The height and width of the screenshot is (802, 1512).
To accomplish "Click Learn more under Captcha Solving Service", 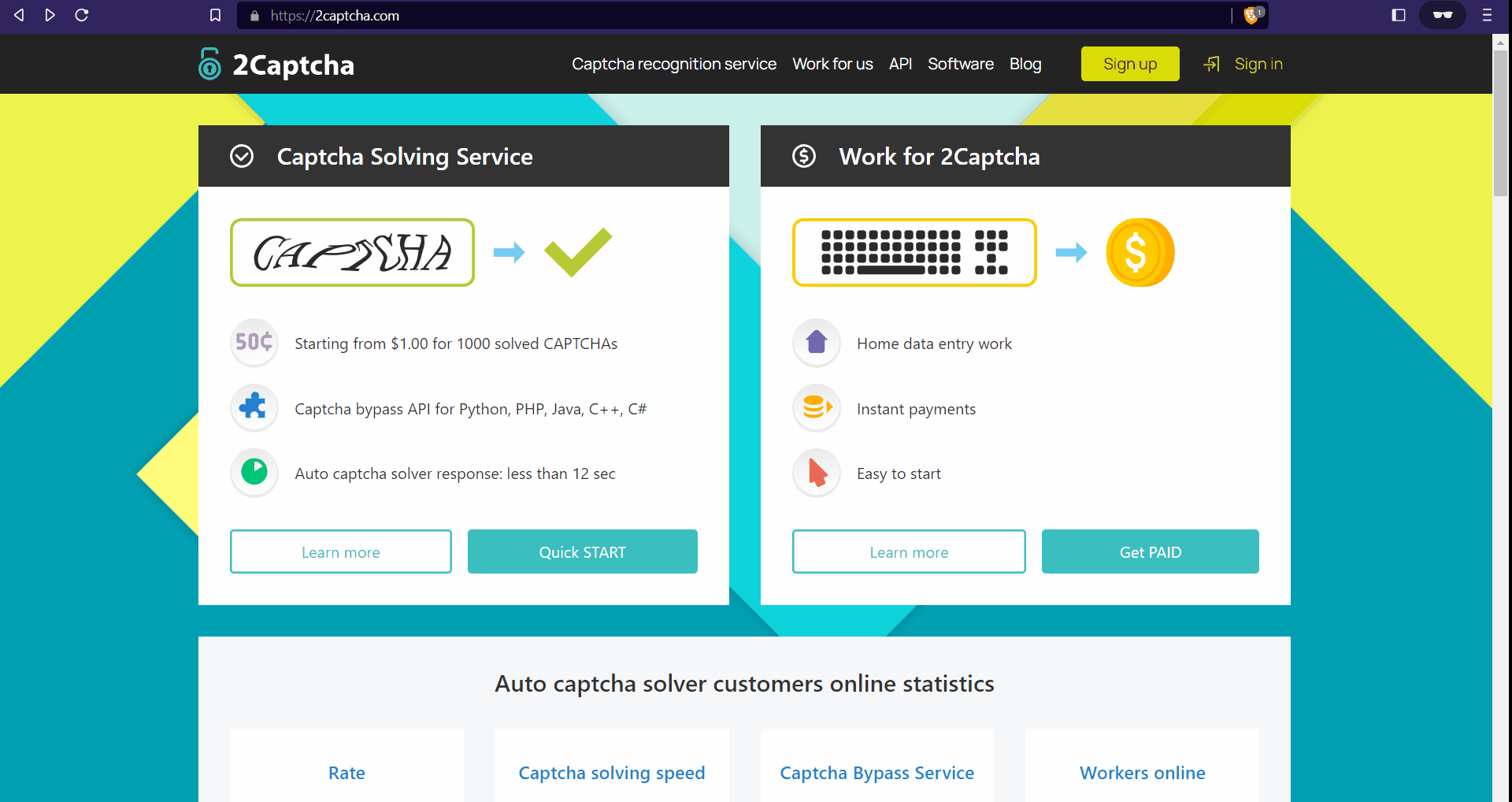I will click(341, 551).
